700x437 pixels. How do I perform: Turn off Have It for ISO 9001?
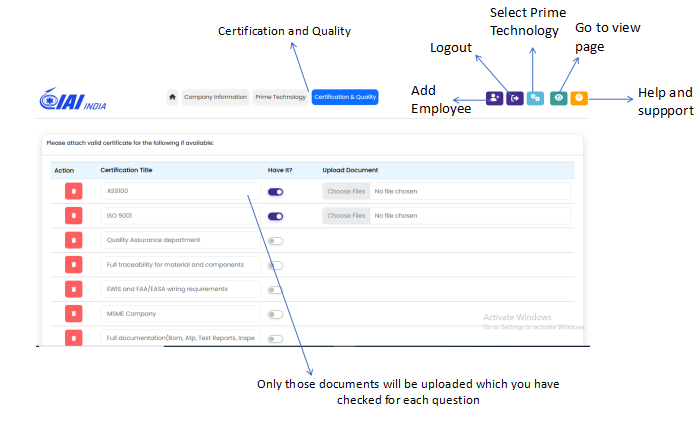click(x=275, y=216)
